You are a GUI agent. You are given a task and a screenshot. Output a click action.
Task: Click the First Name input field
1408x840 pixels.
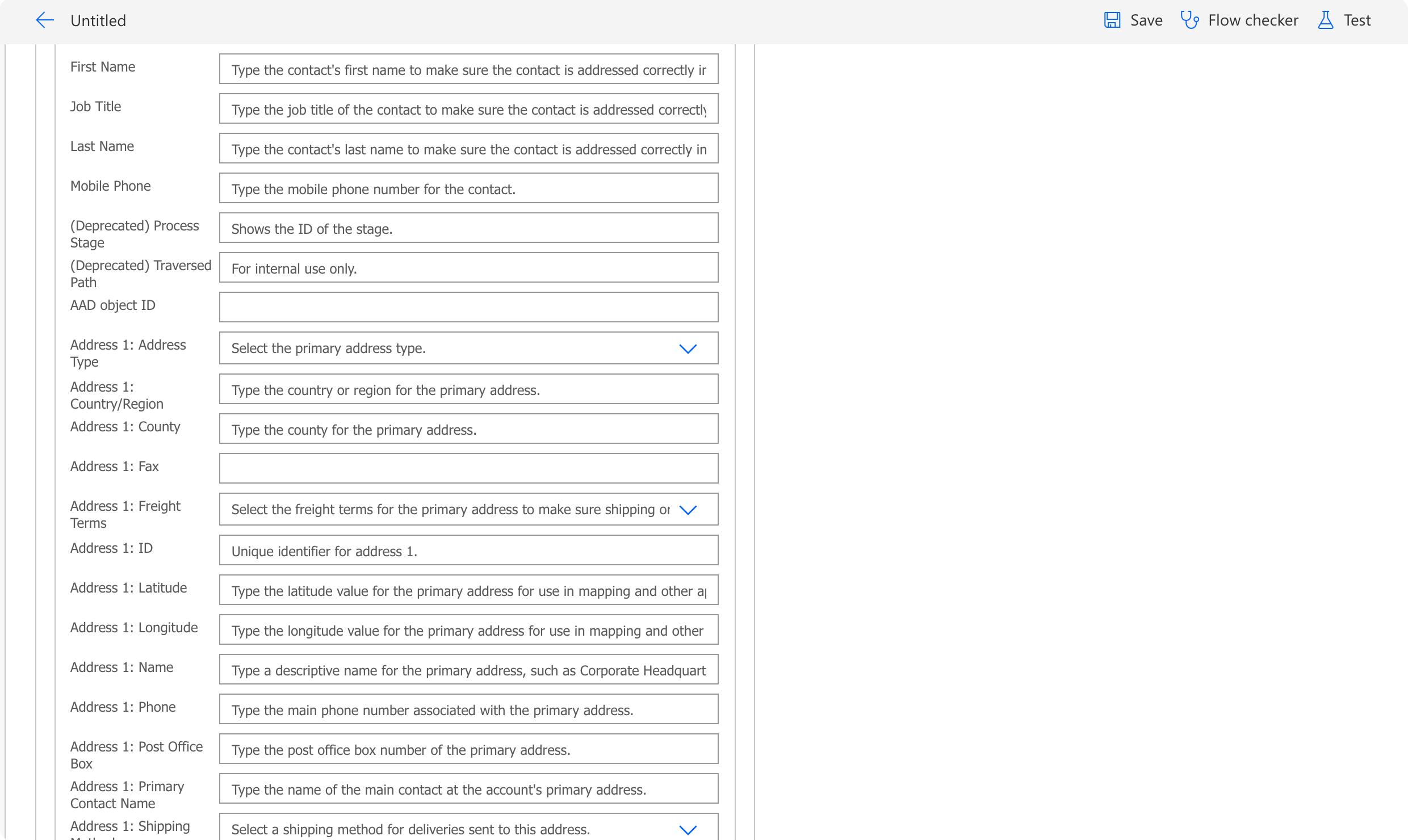[x=468, y=69]
